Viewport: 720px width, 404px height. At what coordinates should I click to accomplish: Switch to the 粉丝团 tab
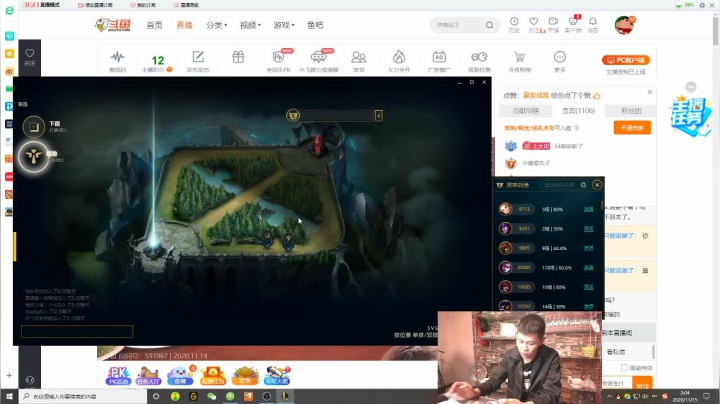(631, 111)
